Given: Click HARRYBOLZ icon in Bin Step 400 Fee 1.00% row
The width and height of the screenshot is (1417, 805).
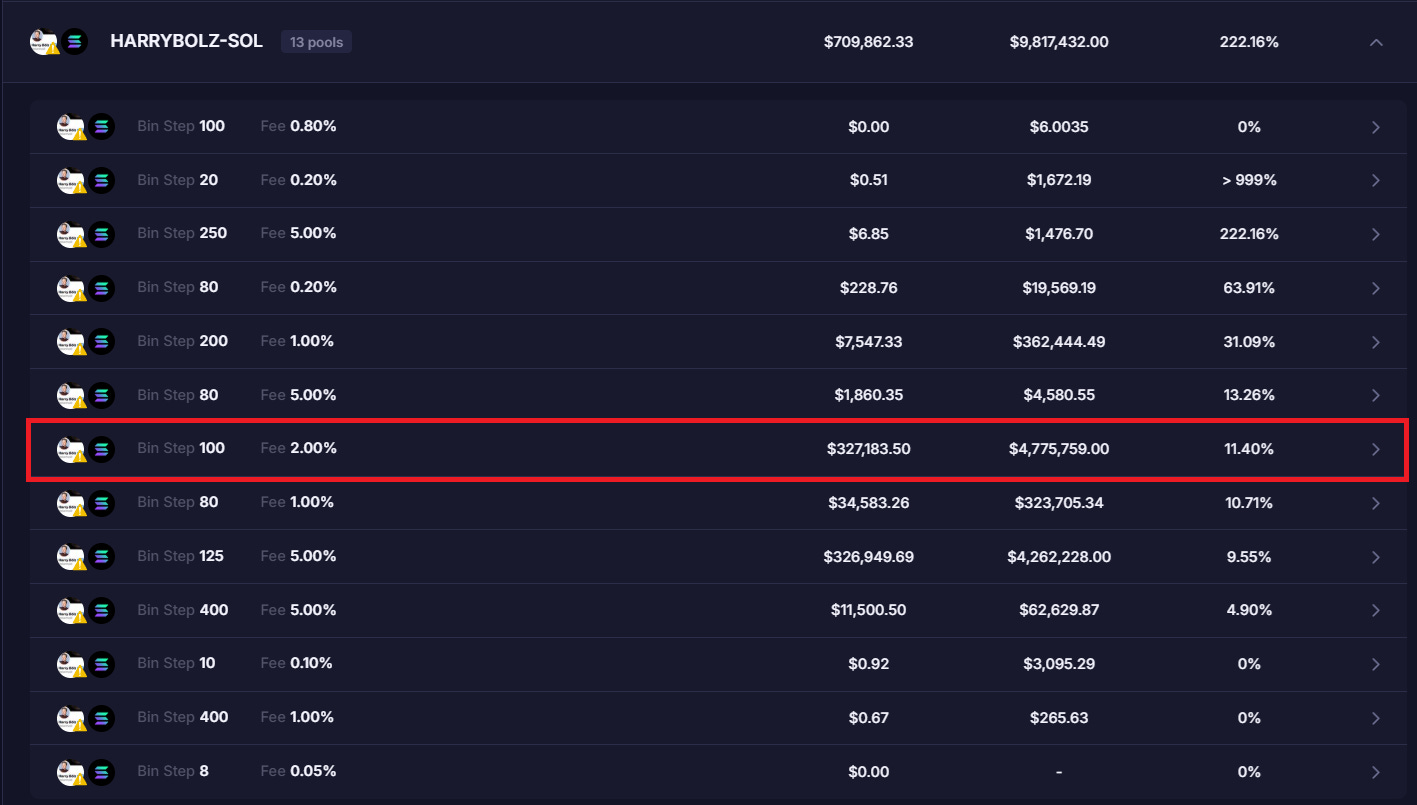Looking at the screenshot, I should [70, 718].
